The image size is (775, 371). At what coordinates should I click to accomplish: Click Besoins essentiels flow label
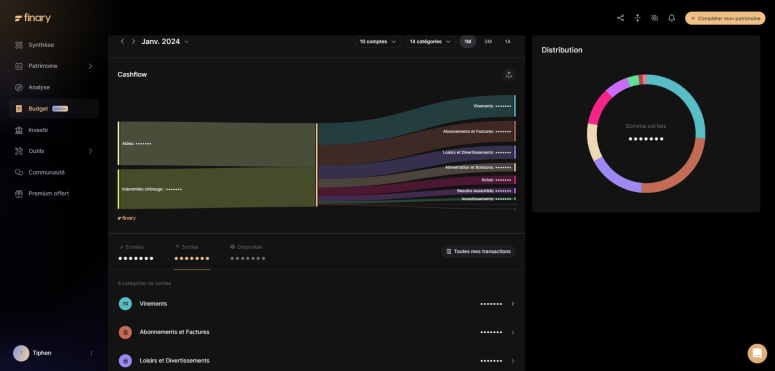click(x=484, y=191)
